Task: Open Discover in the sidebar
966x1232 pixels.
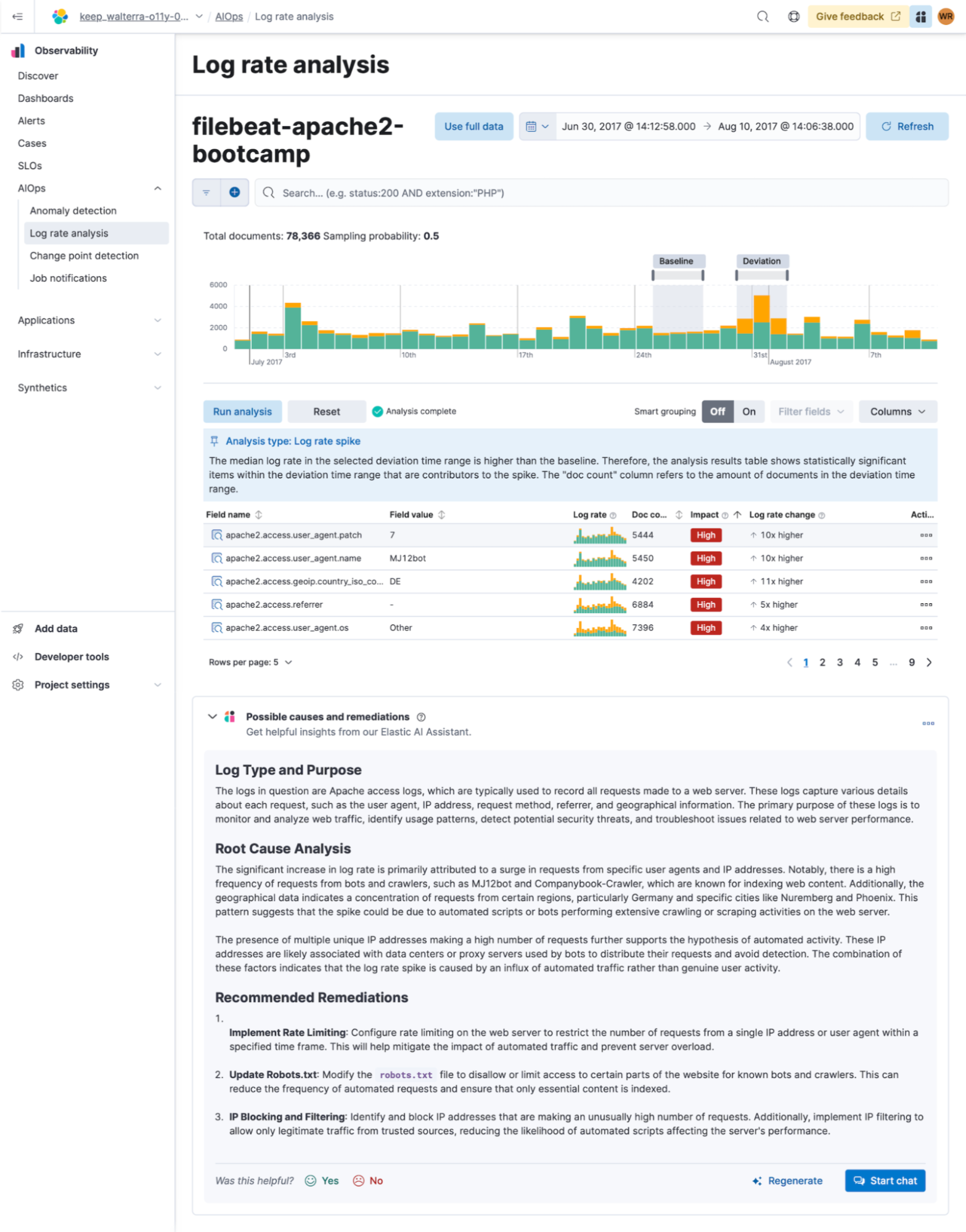Action: pos(38,76)
